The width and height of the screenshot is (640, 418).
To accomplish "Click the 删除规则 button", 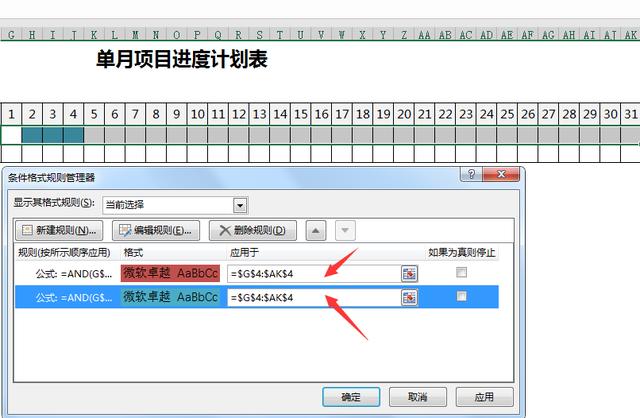I will click(x=253, y=231).
